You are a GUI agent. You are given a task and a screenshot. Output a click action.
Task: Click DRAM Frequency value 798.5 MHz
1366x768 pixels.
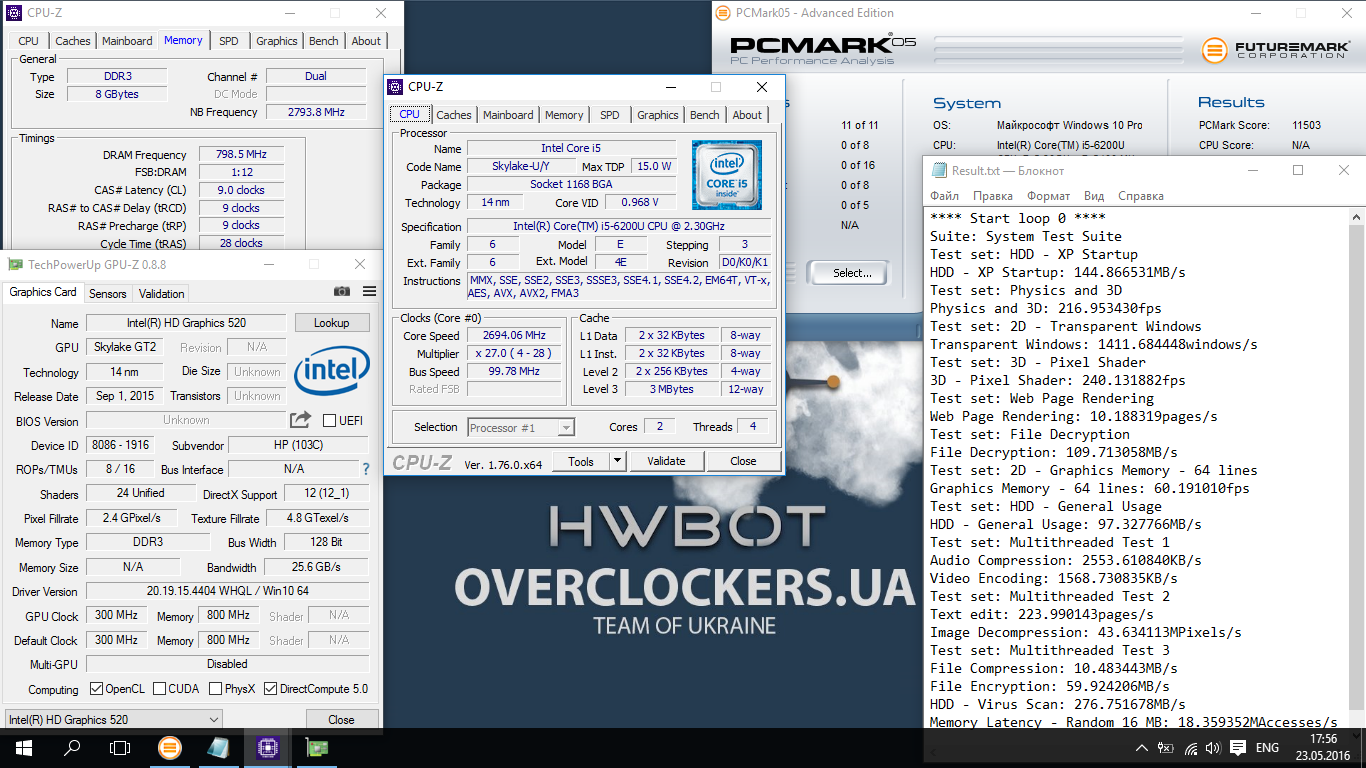click(241, 155)
